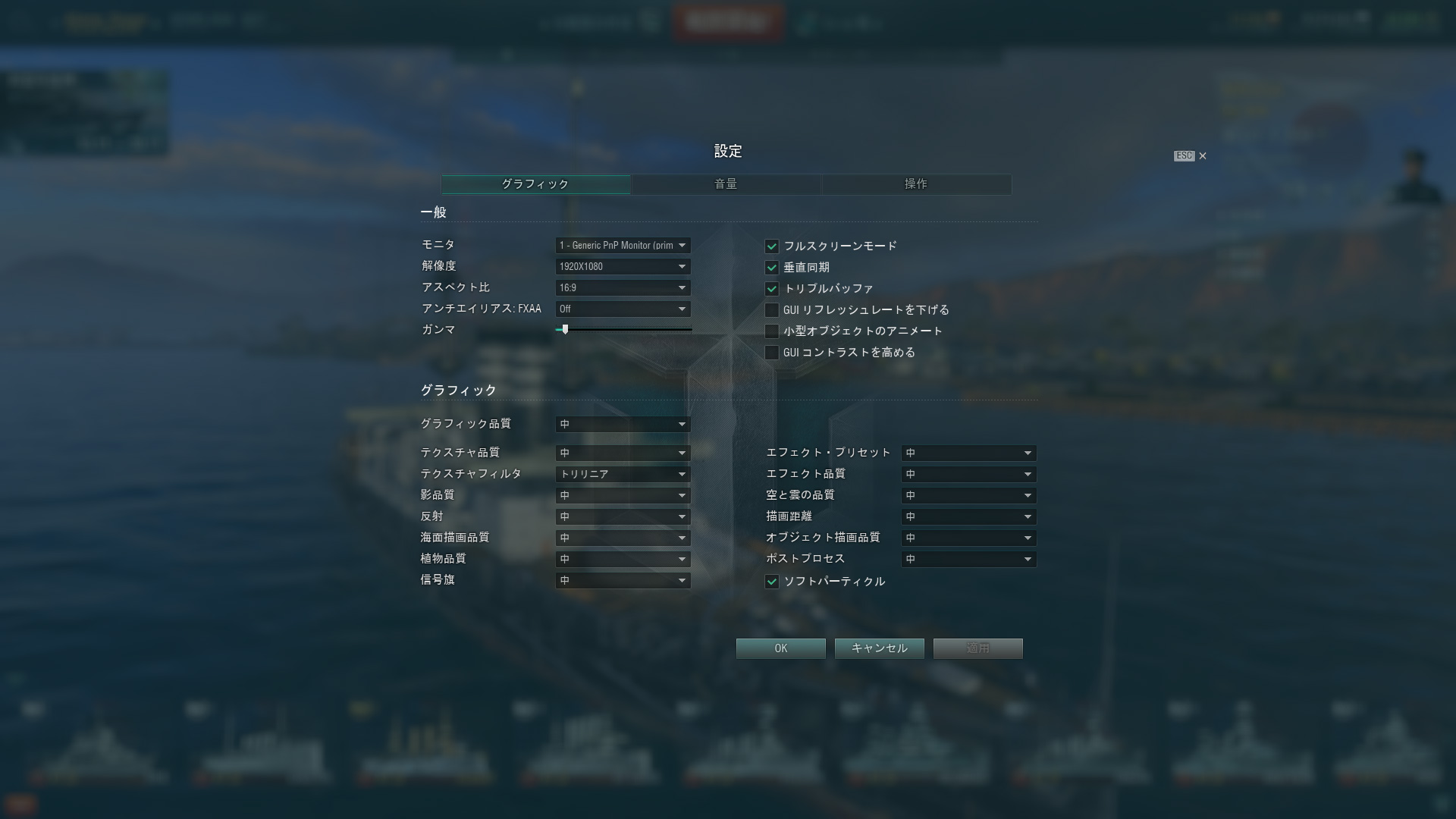Click the キャンセル button
Image resolution: width=1456 pixels, height=819 pixels.
click(880, 648)
